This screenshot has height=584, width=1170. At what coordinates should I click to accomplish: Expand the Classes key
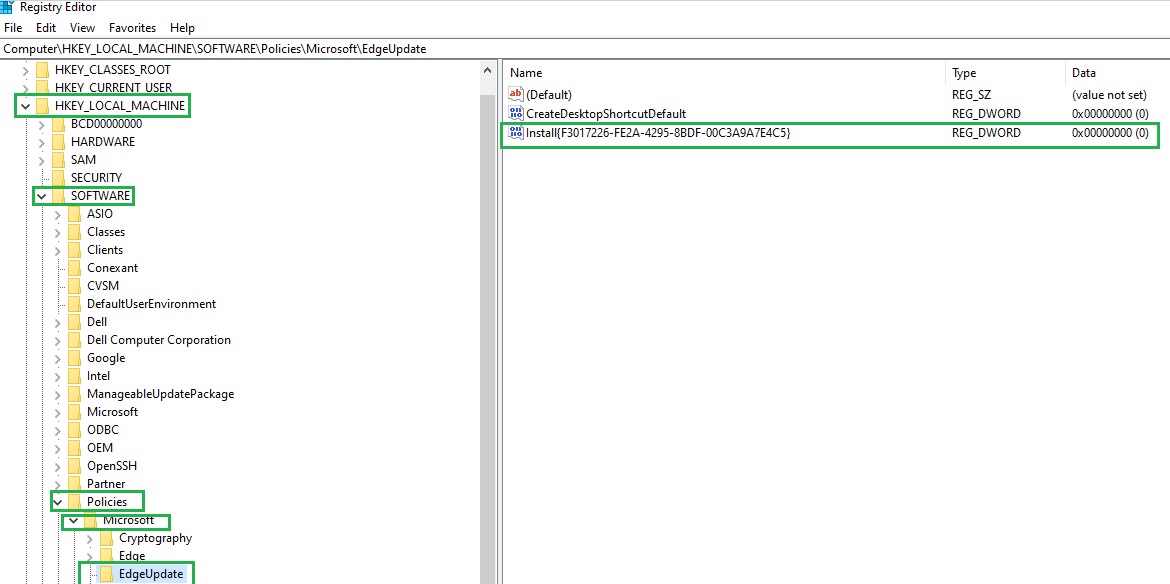click(x=58, y=232)
